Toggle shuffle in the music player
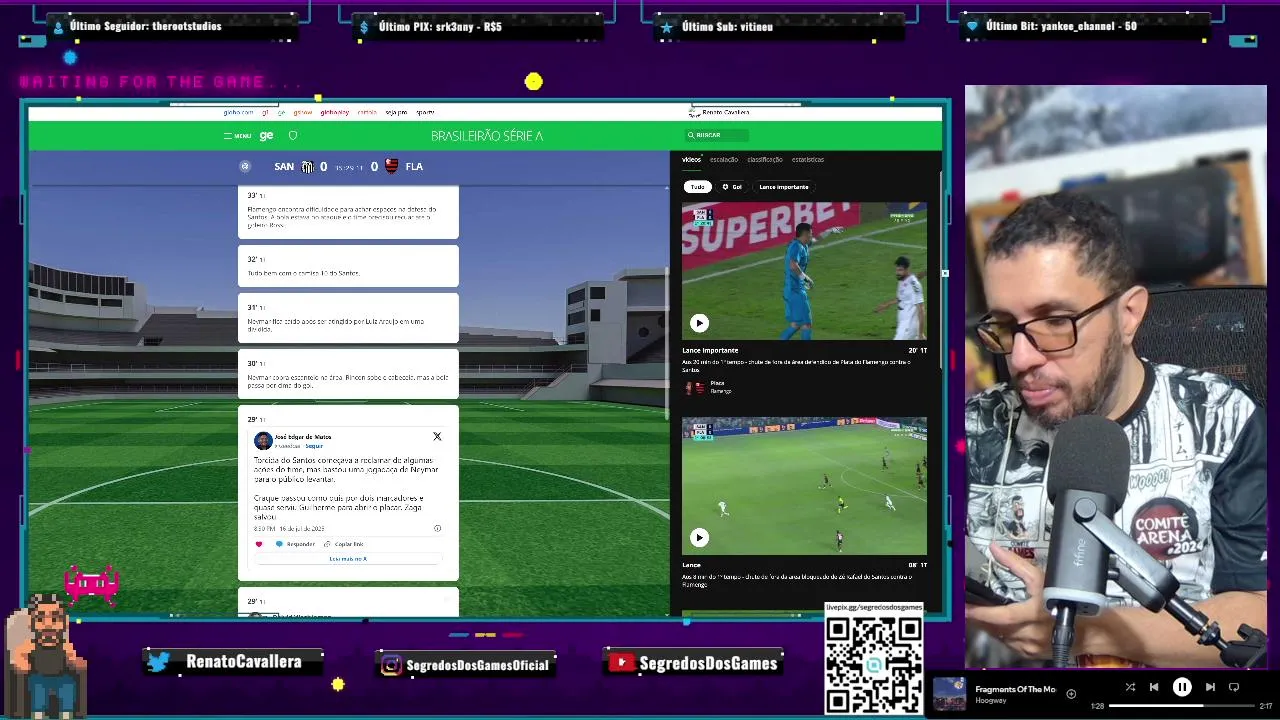1280x720 pixels. pos(1130,687)
